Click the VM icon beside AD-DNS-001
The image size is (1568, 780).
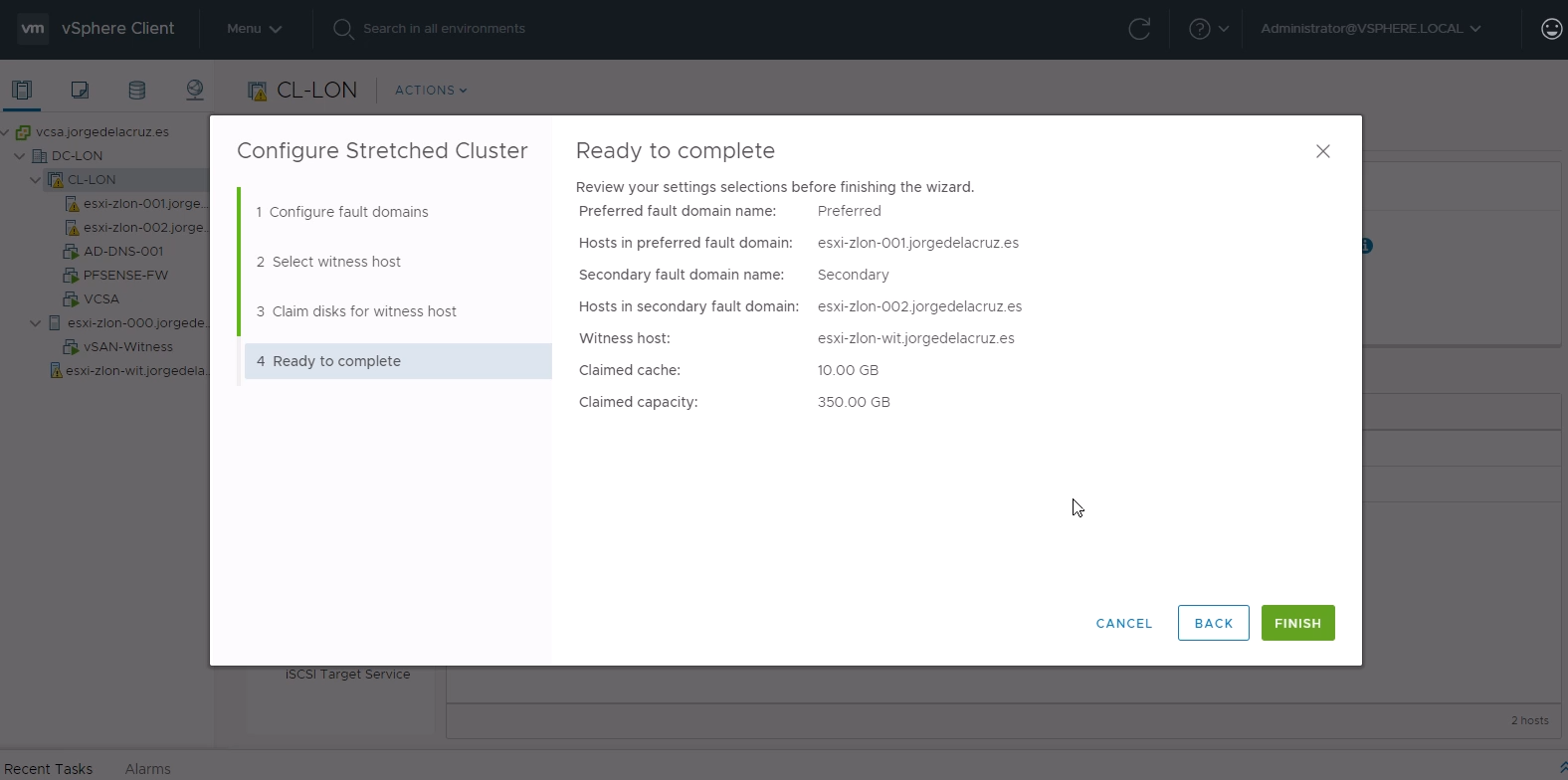pyautogui.click(x=71, y=251)
